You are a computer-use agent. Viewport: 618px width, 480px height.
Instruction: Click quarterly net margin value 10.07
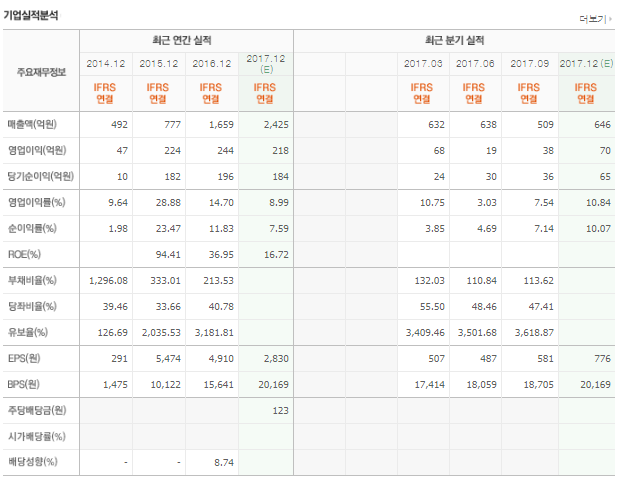pos(598,229)
